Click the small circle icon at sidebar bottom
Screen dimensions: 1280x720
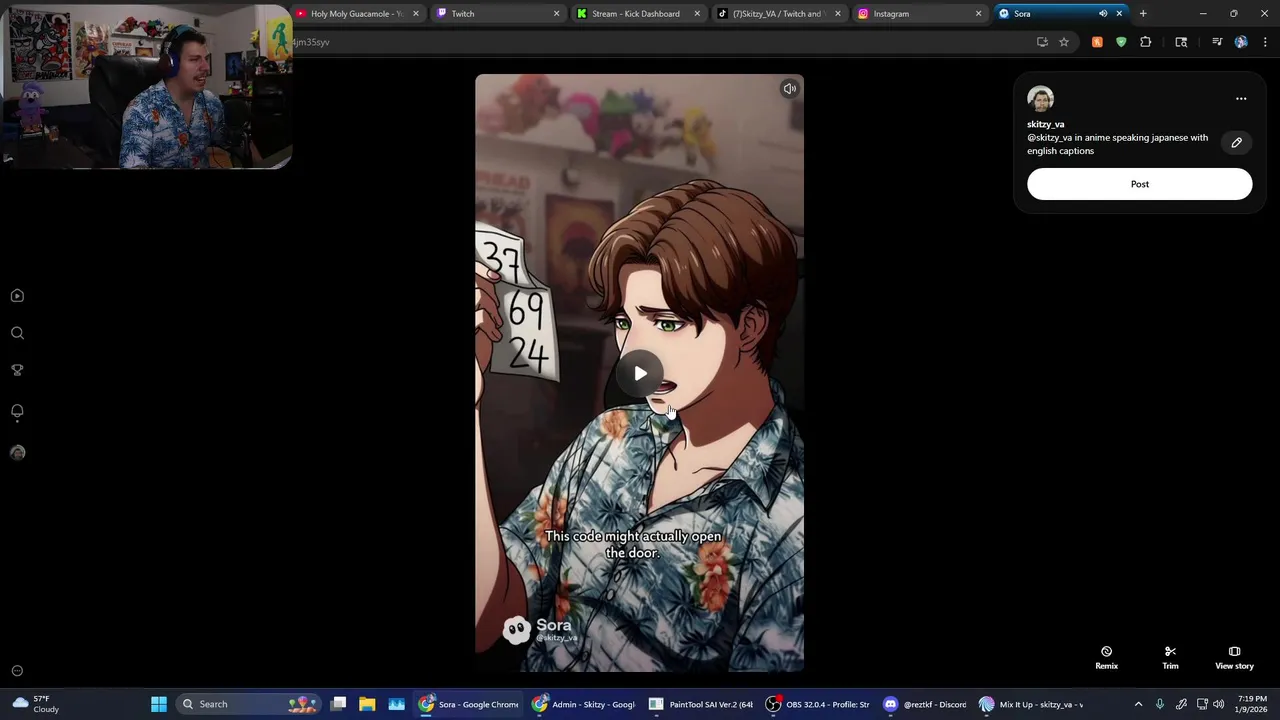(17, 671)
